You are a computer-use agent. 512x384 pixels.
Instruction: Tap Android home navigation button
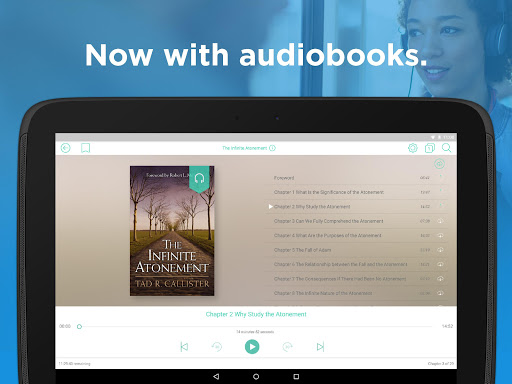[256, 377]
